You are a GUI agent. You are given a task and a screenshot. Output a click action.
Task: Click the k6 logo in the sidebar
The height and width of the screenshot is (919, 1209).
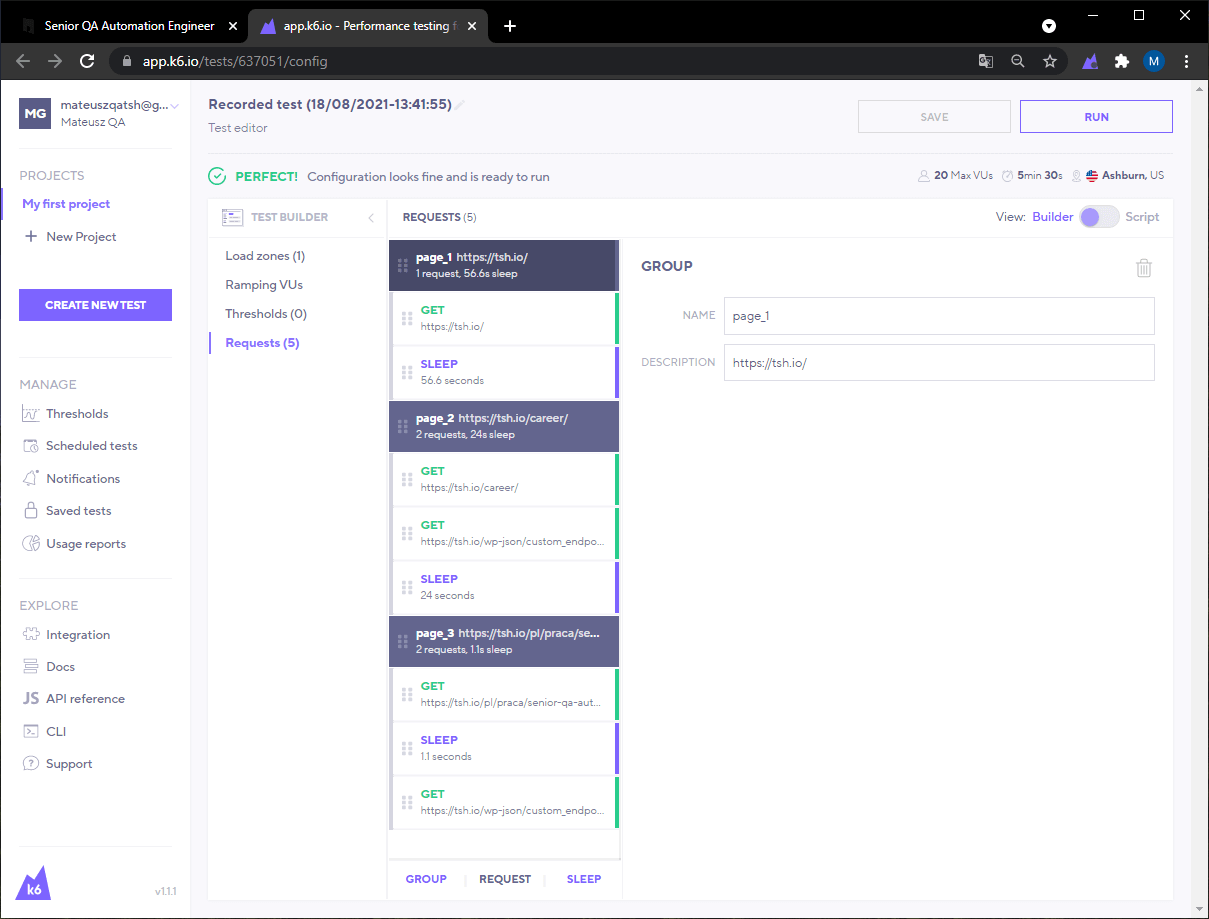point(33,882)
